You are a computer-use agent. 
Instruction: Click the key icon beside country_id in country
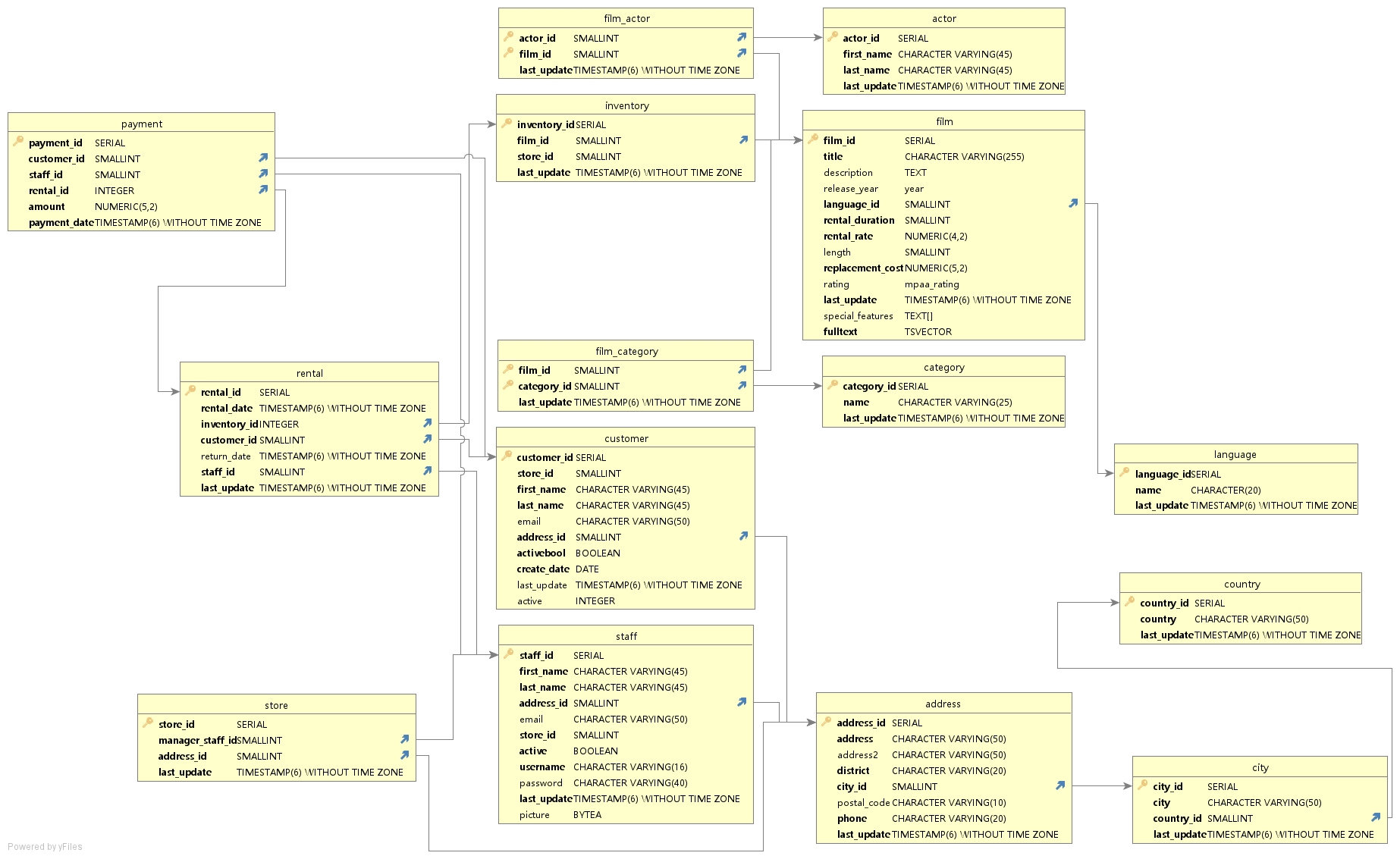coord(1129,603)
